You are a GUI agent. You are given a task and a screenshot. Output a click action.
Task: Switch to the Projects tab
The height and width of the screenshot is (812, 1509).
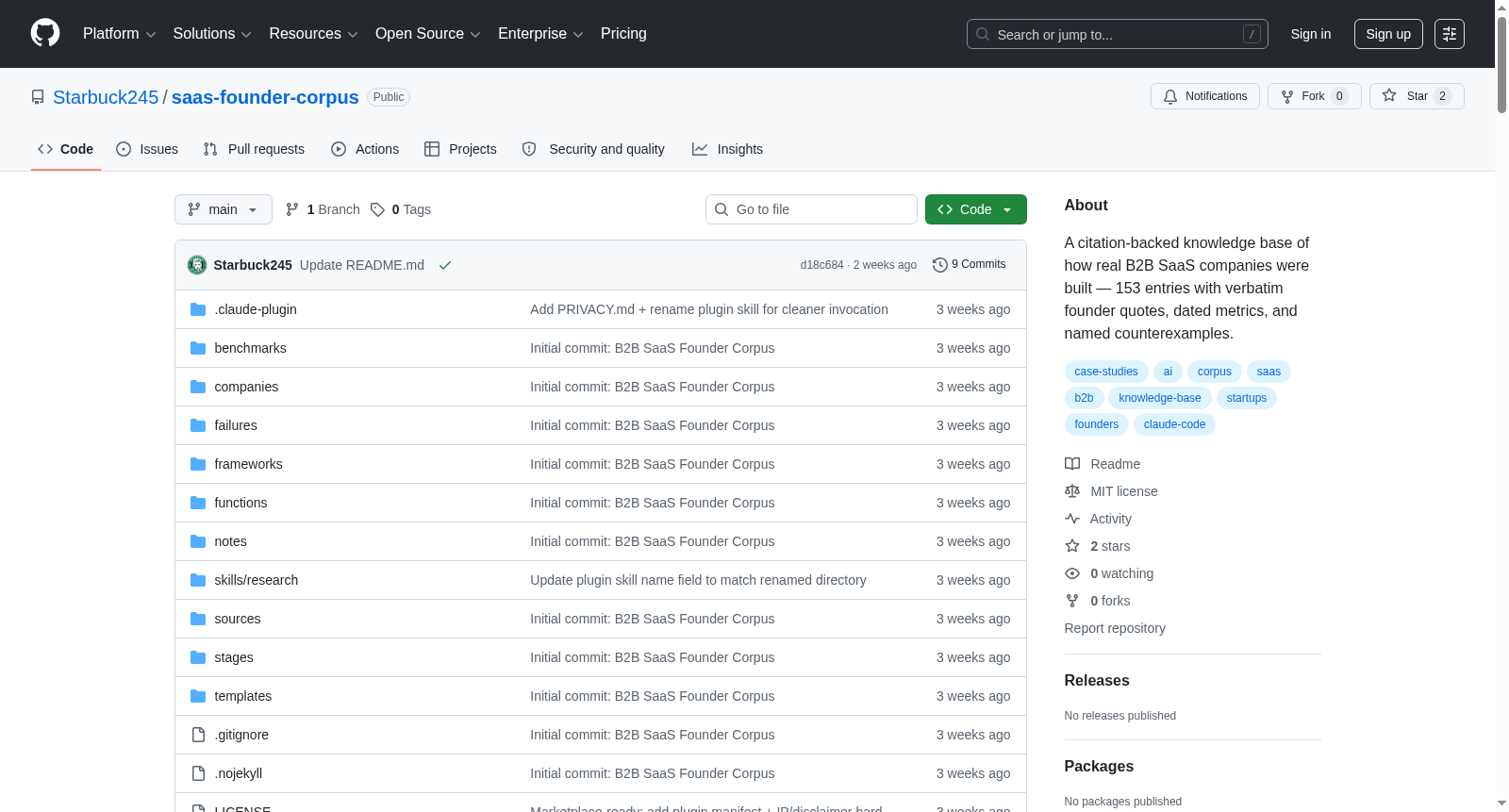tap(460, 149)
